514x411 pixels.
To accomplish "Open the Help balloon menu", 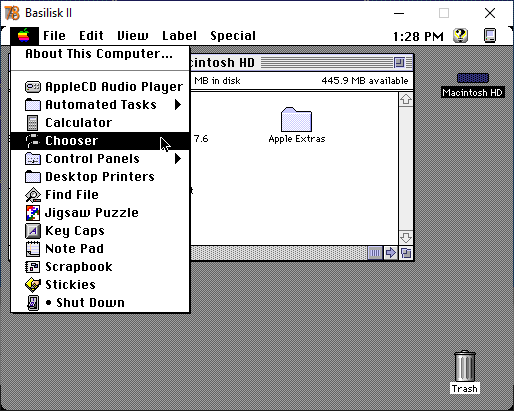I will pos(461,36).
